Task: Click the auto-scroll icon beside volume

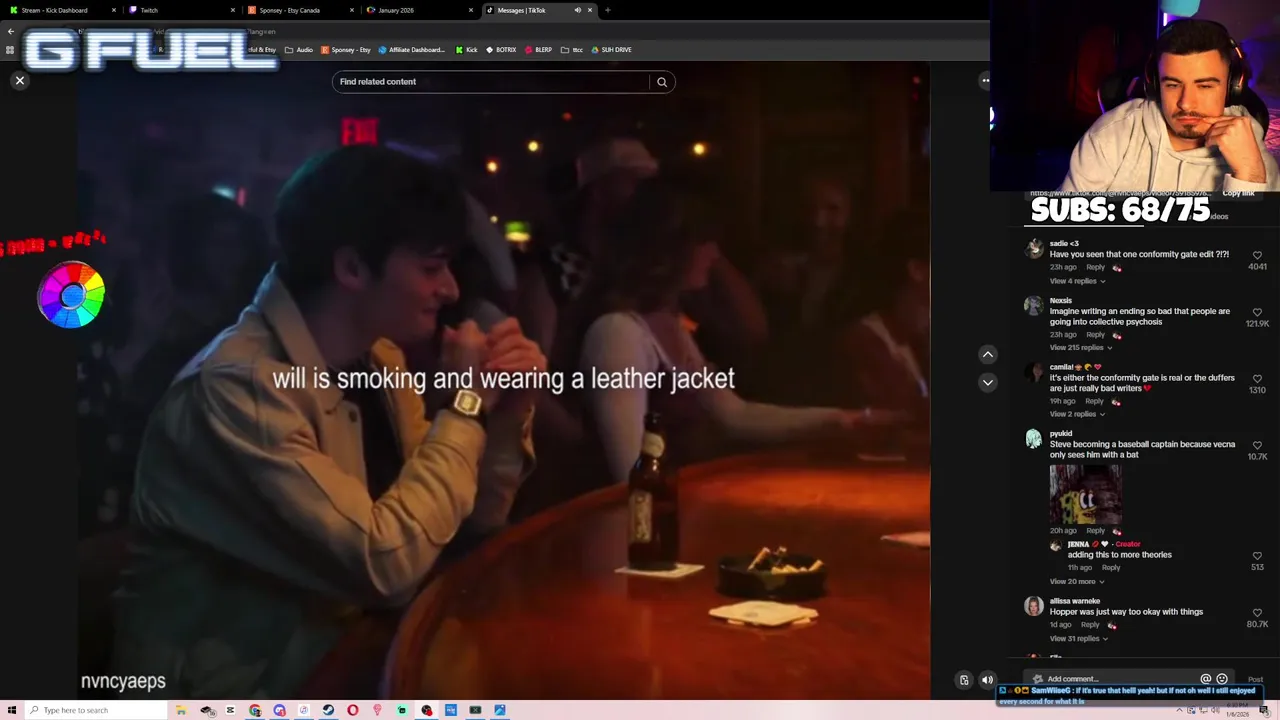Action: (x=964, y=680)
